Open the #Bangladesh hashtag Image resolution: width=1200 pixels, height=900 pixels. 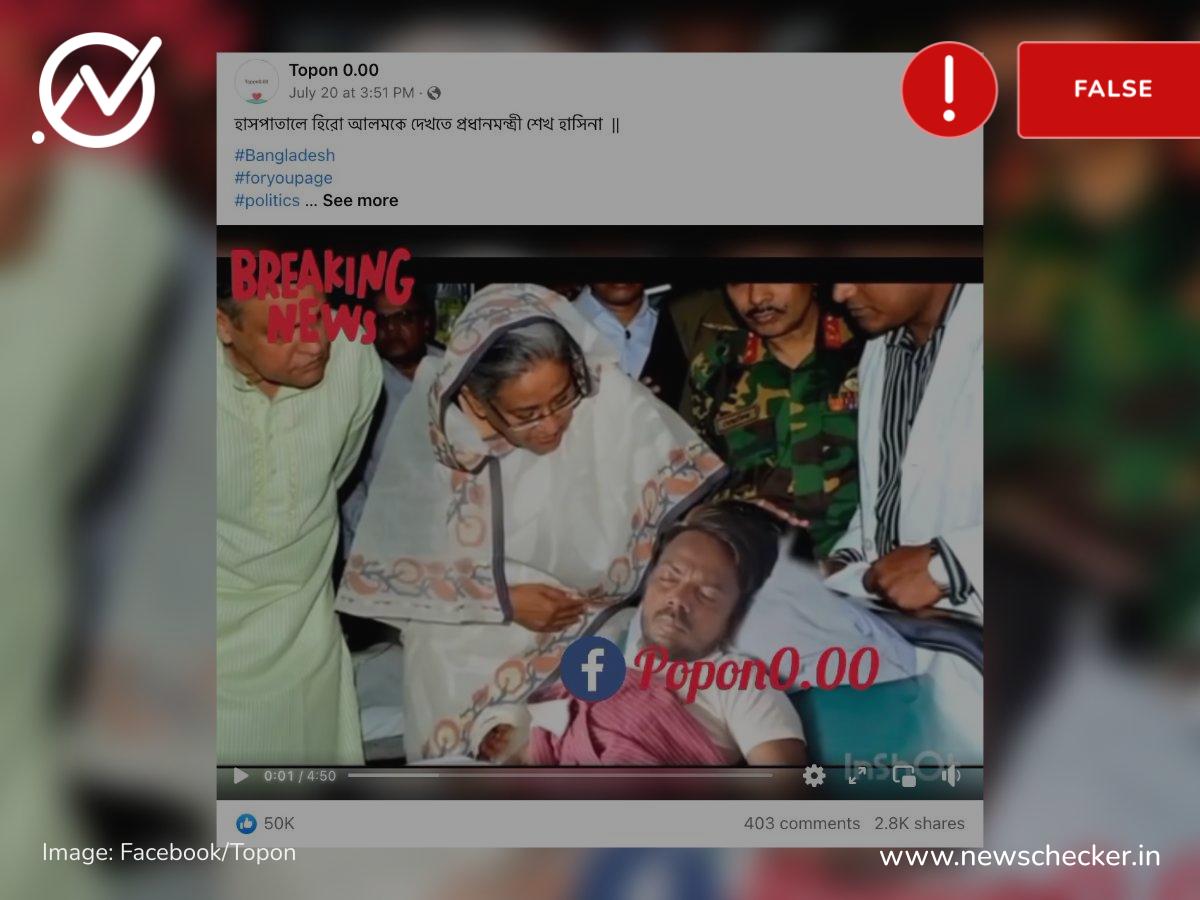coord(285,155)
